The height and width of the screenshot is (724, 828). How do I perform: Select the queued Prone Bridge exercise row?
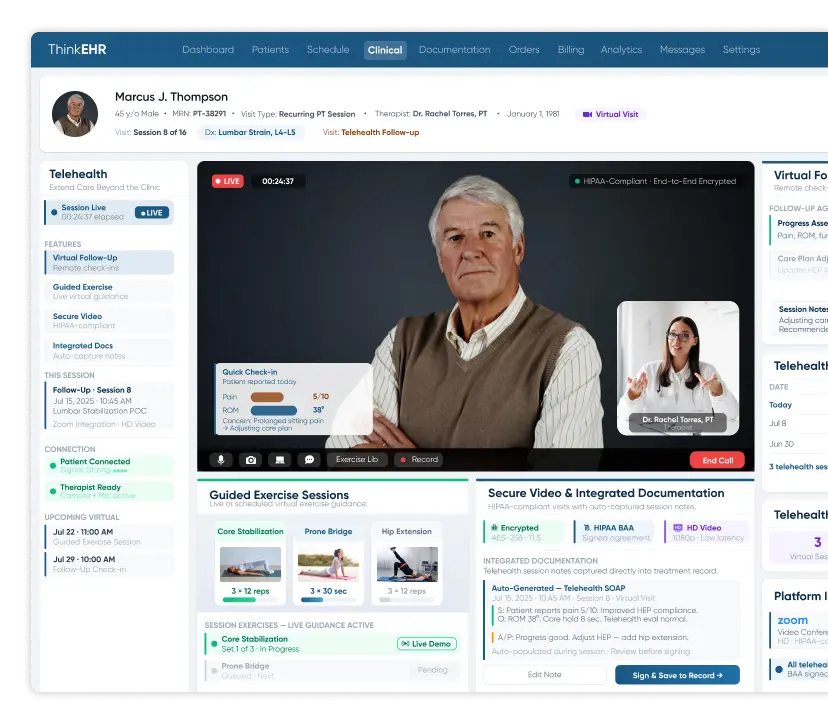tap(333, 671)
